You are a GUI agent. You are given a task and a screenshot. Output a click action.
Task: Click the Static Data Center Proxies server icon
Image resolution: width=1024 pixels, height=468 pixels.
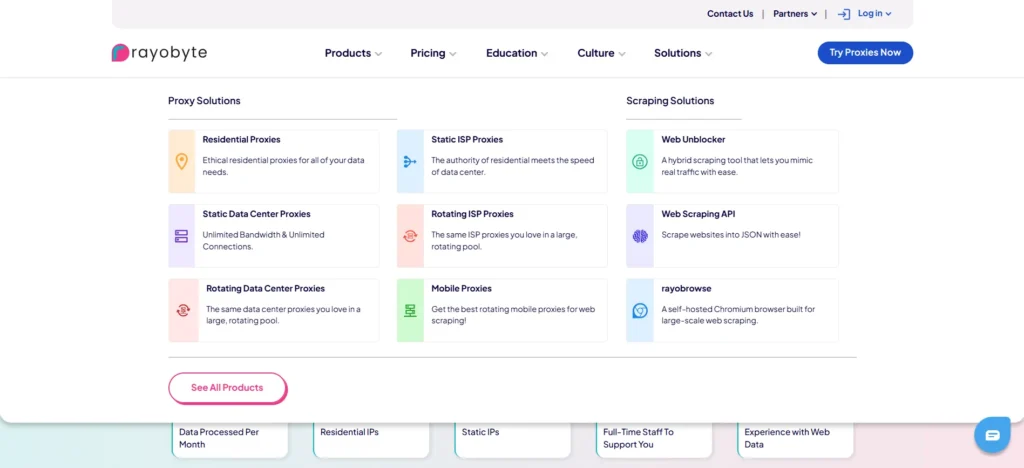(182, 236)
